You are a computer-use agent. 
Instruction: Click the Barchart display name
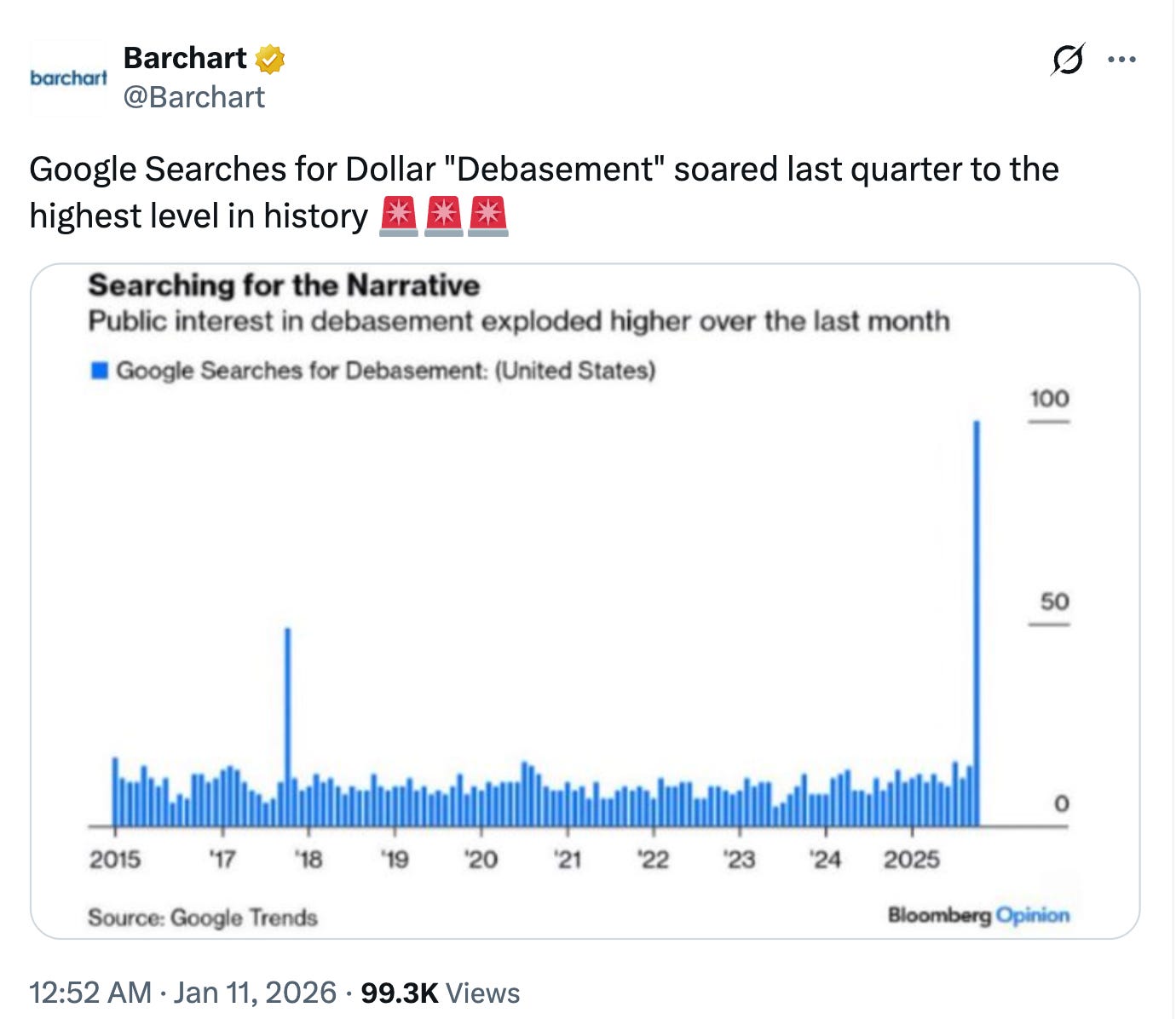[184, 58]
